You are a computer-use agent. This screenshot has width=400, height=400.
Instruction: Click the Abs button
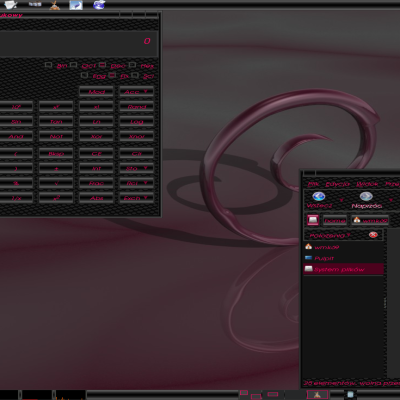coord(96,198)
